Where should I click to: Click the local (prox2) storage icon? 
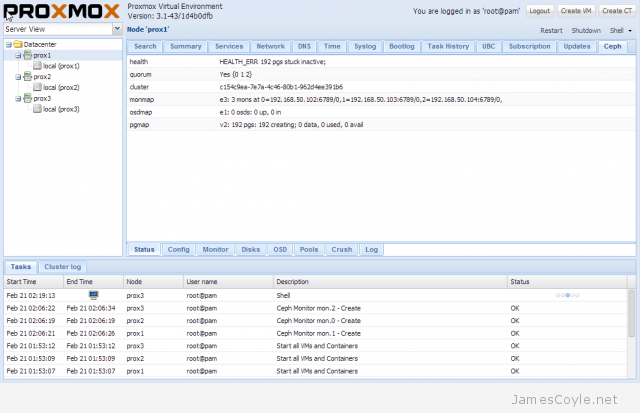pos(37,87)
